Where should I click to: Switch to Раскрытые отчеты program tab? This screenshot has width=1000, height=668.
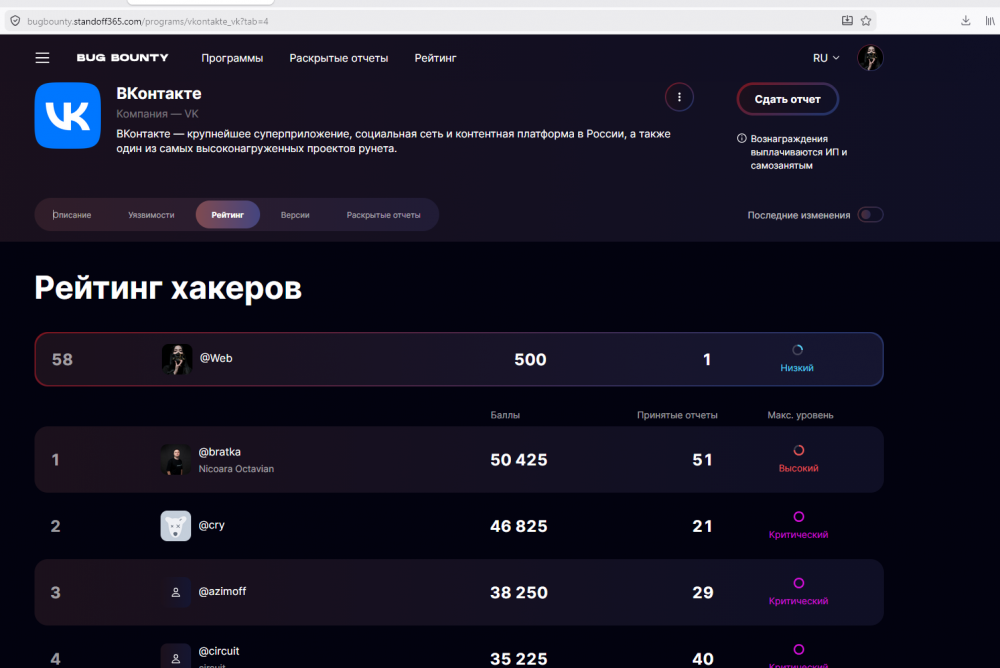coord(383,215)
